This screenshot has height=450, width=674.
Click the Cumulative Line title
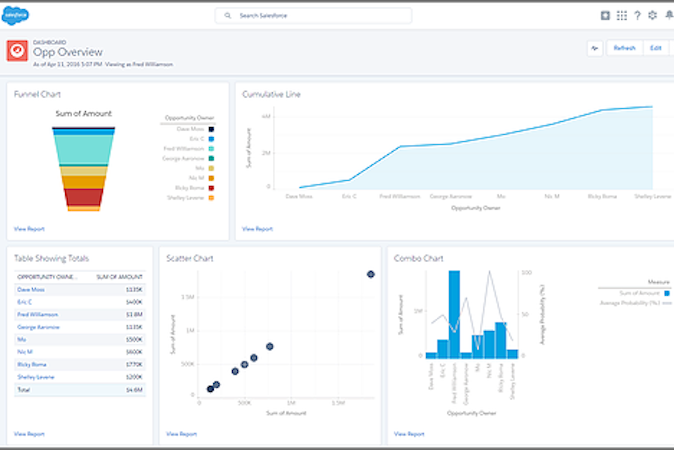pyautogui.click(x=271, y=94)
